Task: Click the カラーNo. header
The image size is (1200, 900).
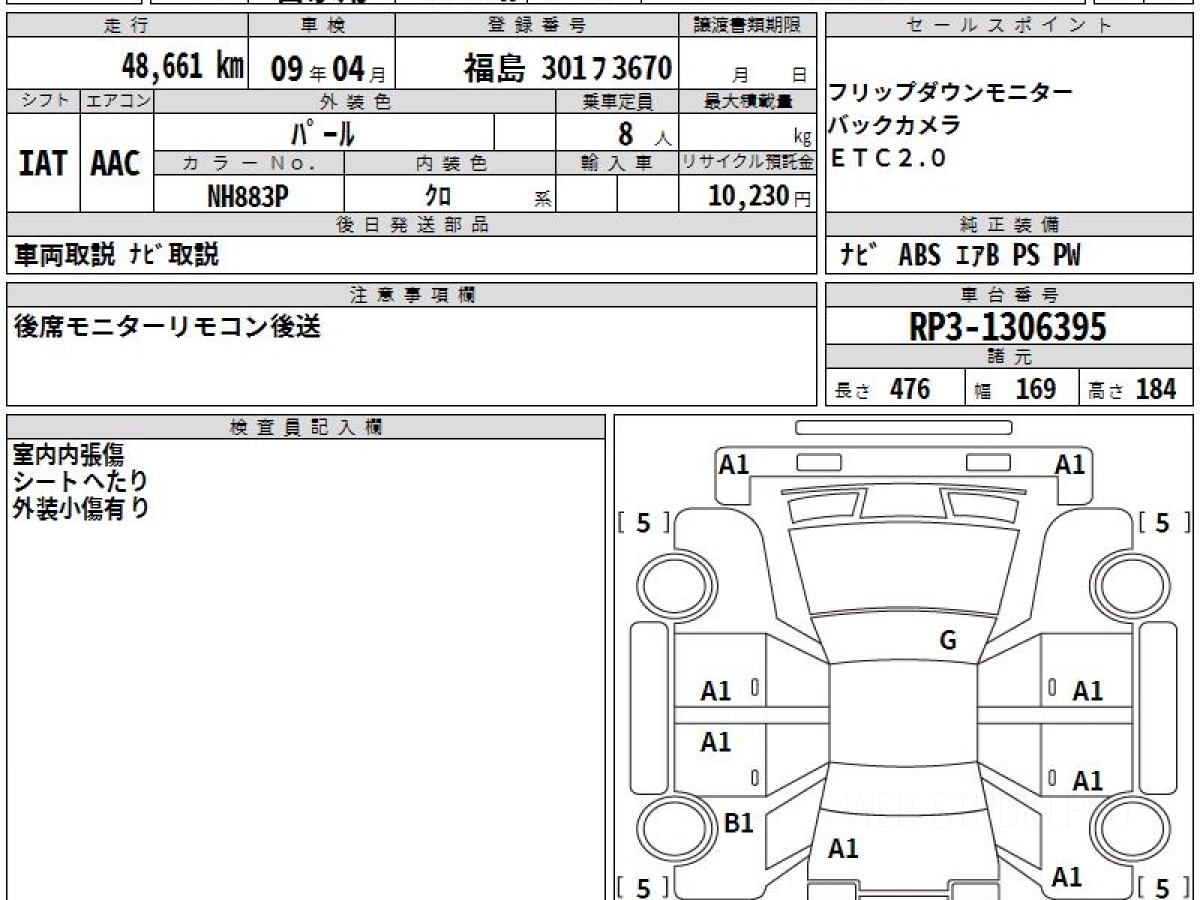Action: click(249, 163)
